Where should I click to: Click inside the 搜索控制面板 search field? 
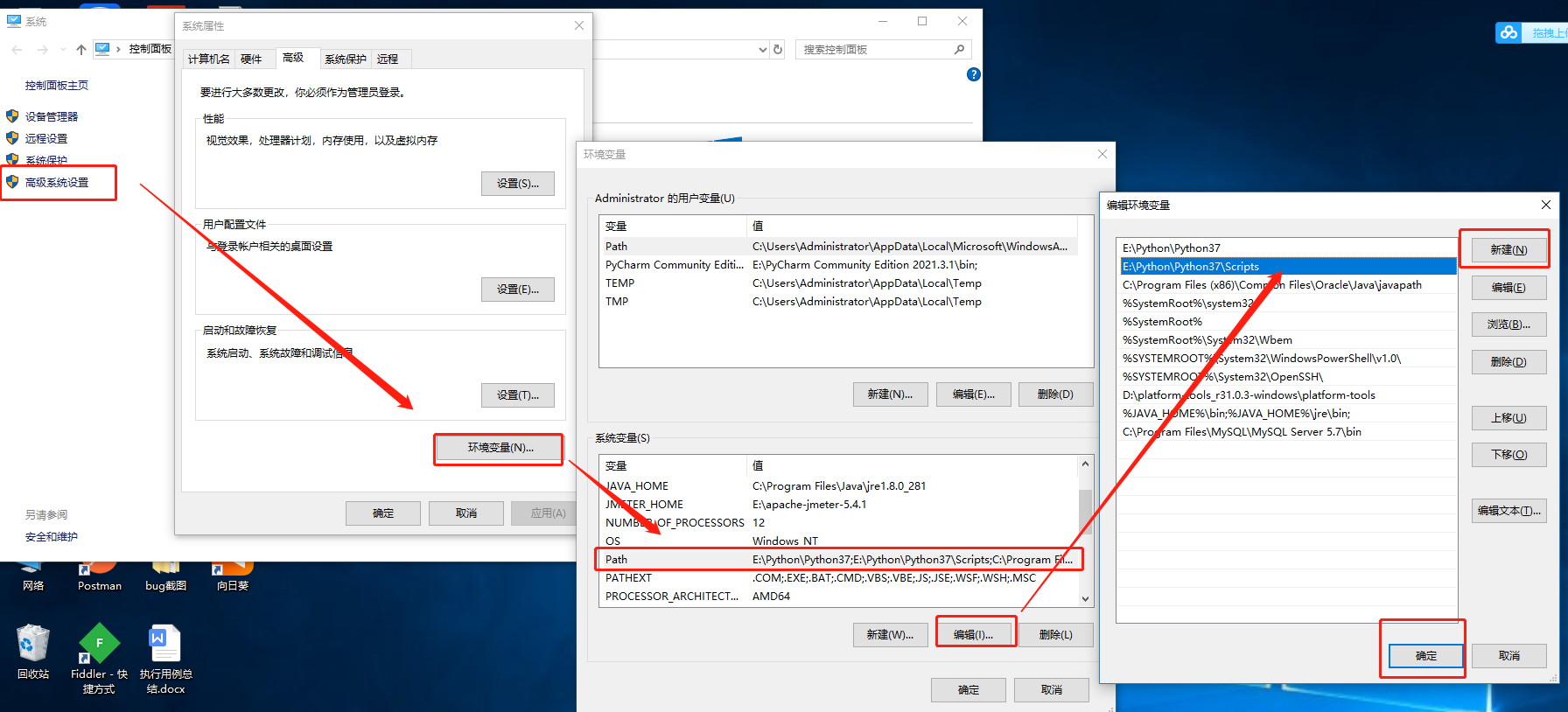pyautogui.click(x=875, y=50)
